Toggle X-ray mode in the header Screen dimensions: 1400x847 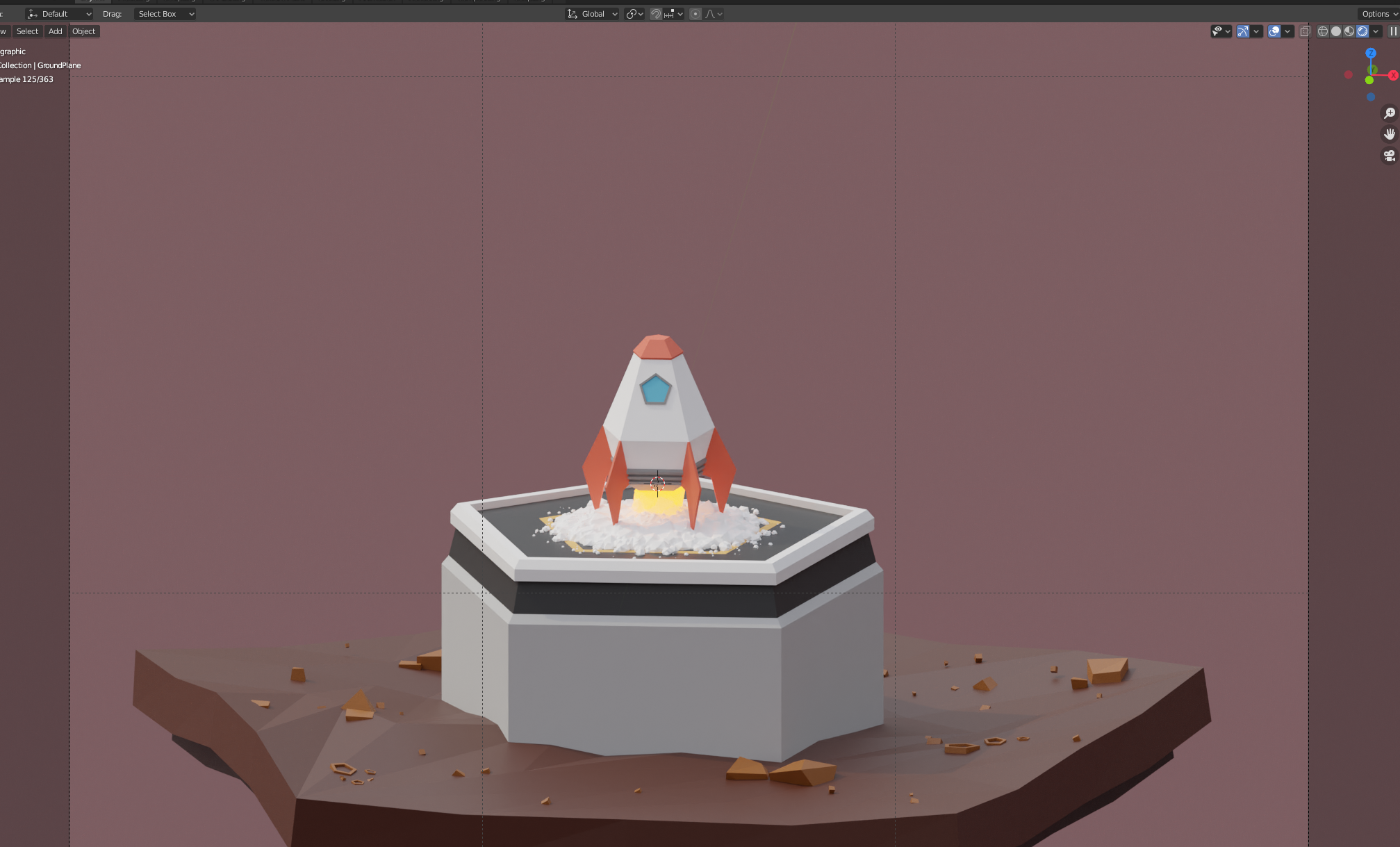pyautogui.click(x=1305, y=31)
